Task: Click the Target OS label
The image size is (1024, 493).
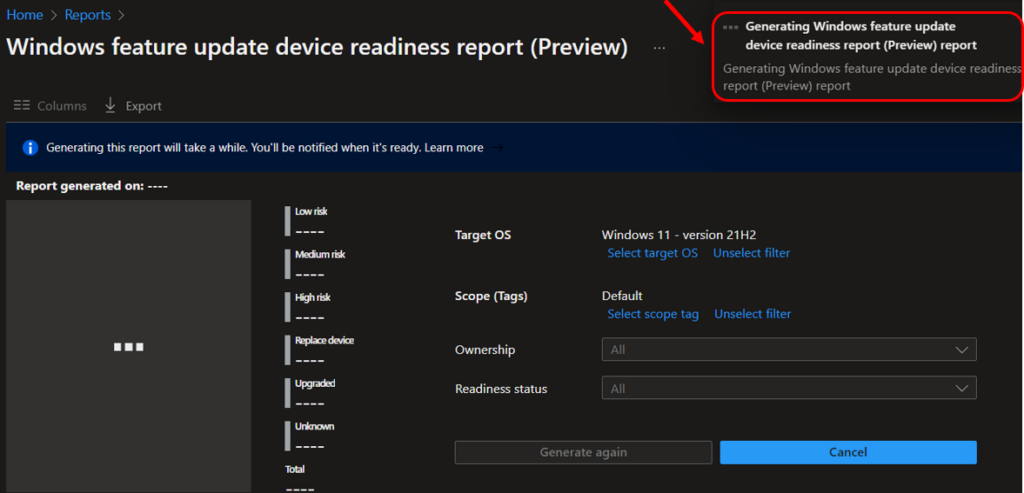Action: click(483, 235)
